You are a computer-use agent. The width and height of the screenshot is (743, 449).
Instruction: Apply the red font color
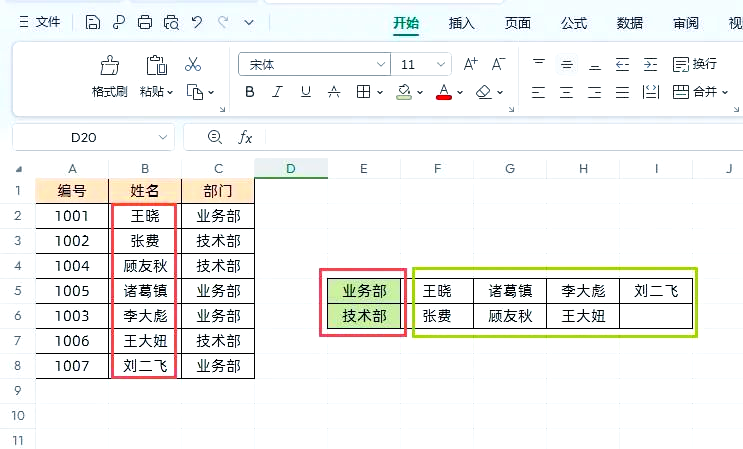(x=444, y=92)
